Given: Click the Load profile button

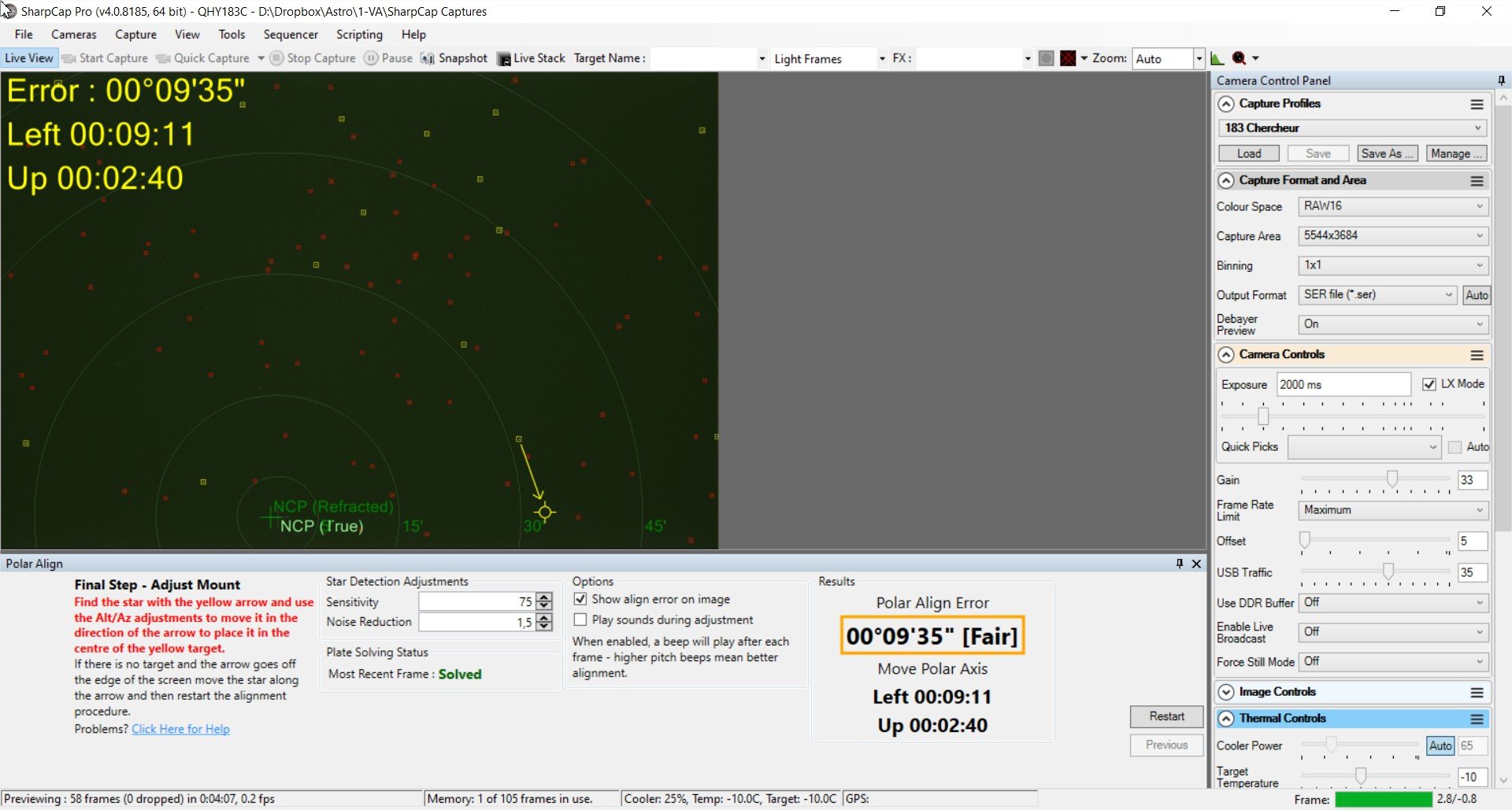Looking at the screenshot, I should tap(1249, 153).
